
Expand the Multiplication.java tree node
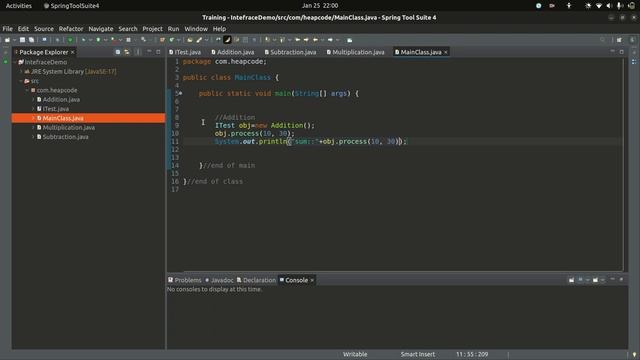click(x=33, y=127)
